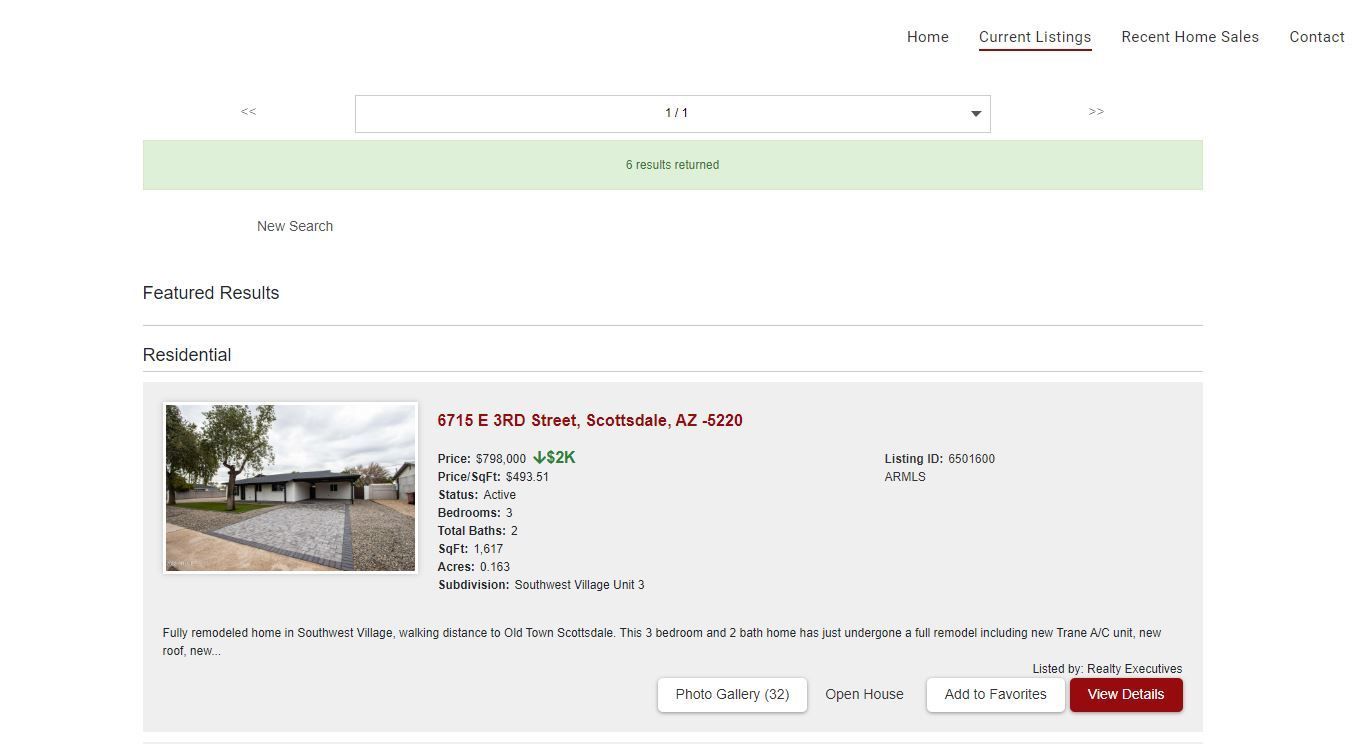Click 'Listed by: Realty Executives' text

[x=1107, y=669]
